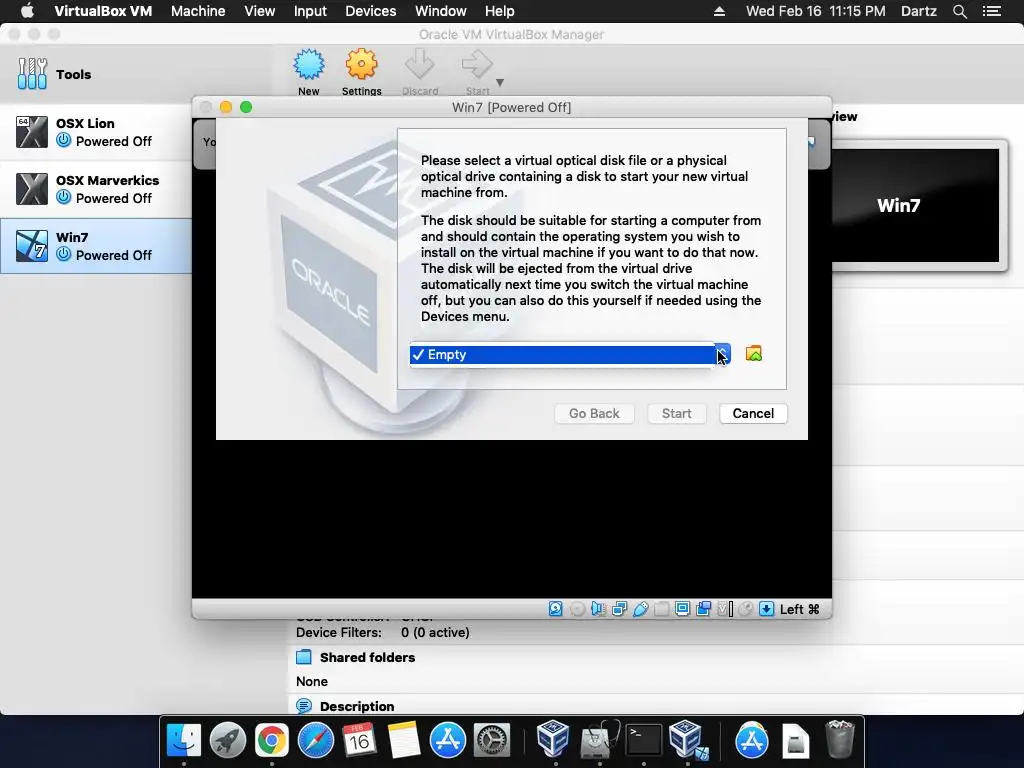Click the shared folders status icon
The width and height of the screenshot is (1024, 768).
[662, 609]
